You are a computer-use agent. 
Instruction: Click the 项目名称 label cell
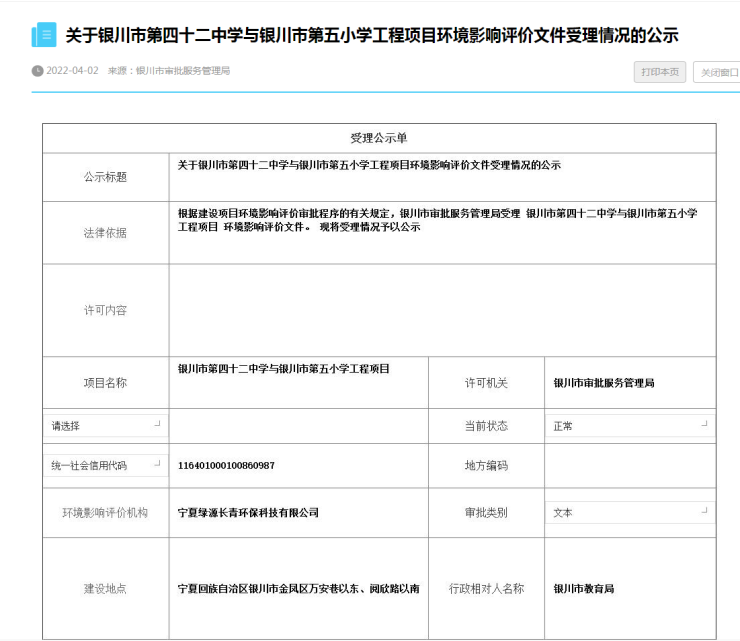click(106, 383)
